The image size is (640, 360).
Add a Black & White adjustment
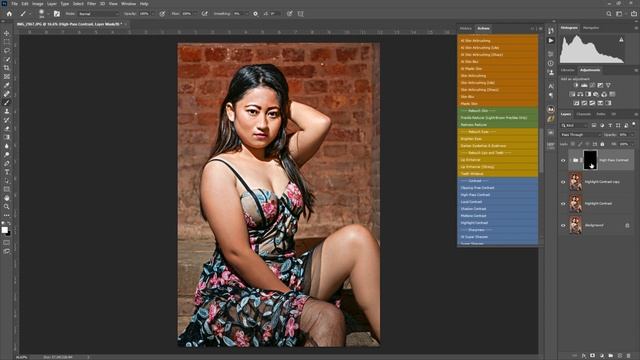point(588,94)
